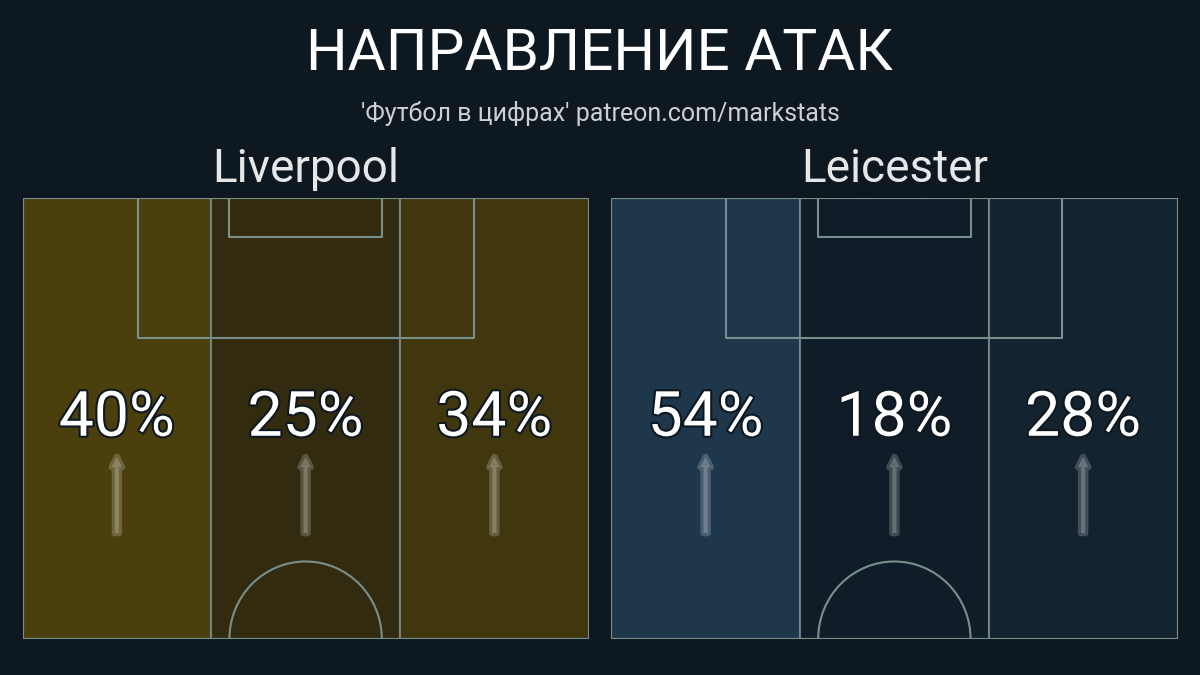Click the Leicester 54% label
The width and height of the screenshot is (1200, 675).
point(705,415)
